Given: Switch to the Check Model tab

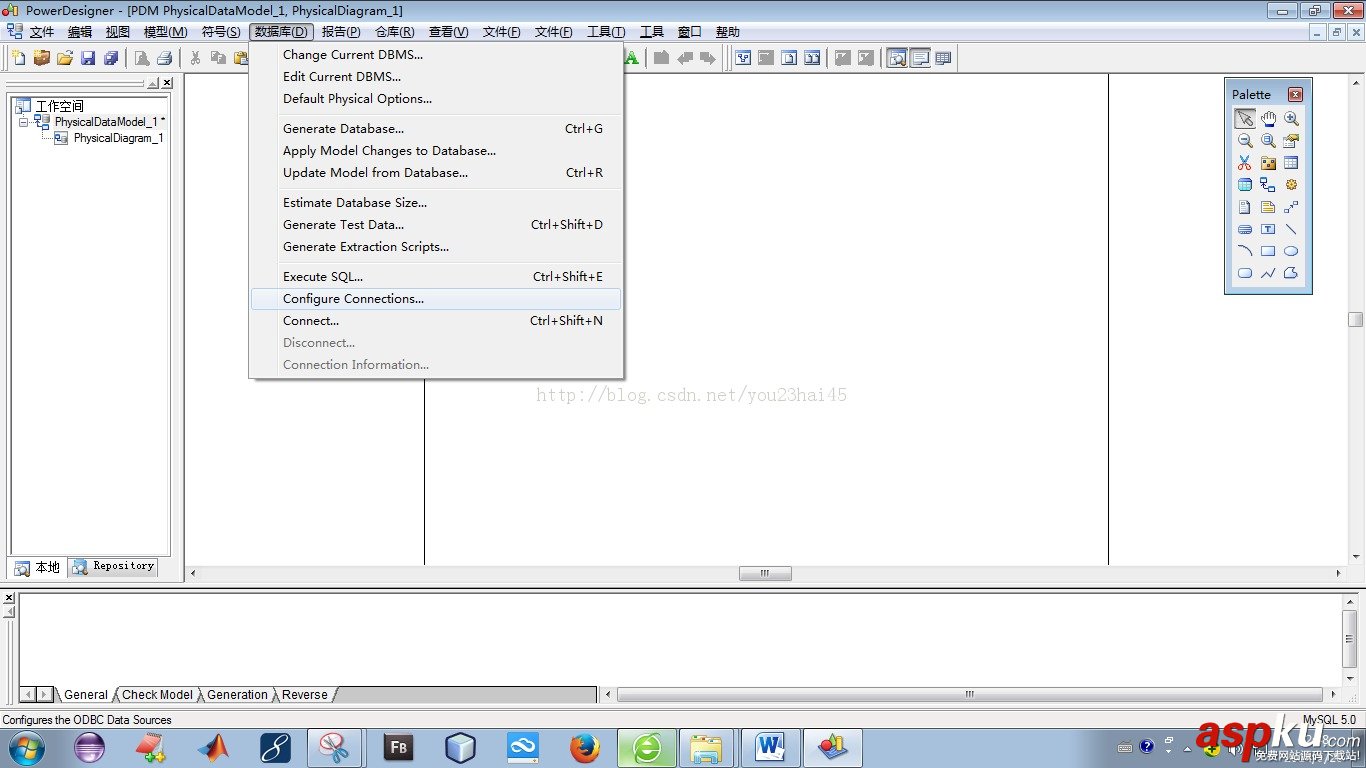Looking at the screenshot, I should (x=156, y=694).
